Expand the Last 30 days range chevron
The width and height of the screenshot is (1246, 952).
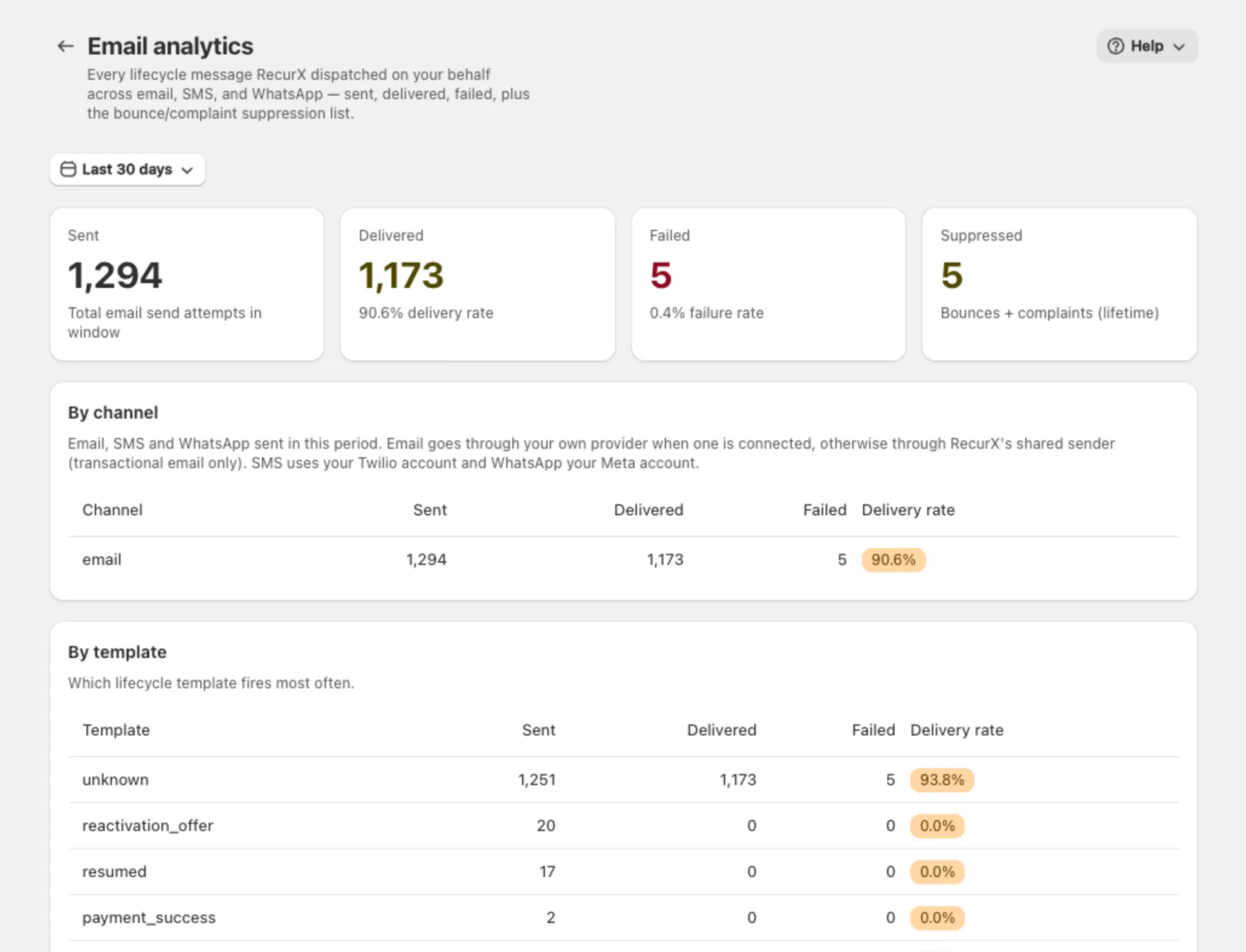coord(187,170)
